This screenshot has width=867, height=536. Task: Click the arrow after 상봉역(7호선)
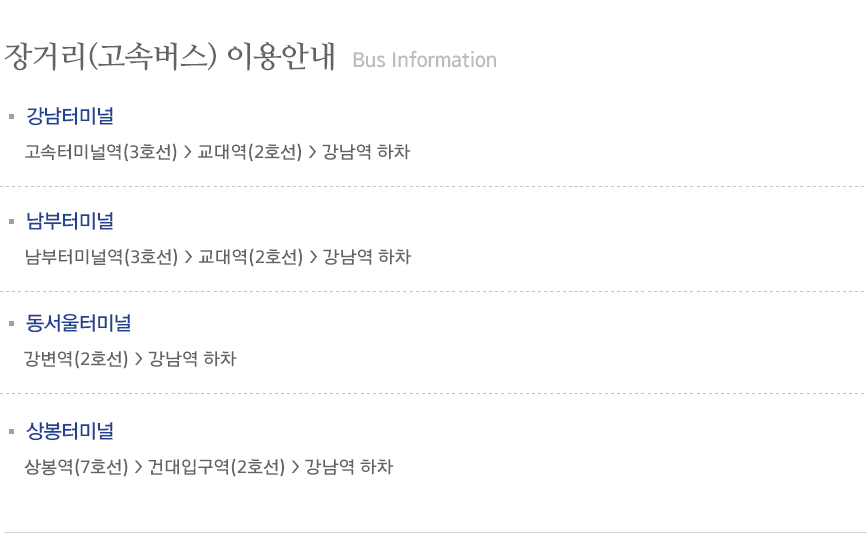click(138, 466)
